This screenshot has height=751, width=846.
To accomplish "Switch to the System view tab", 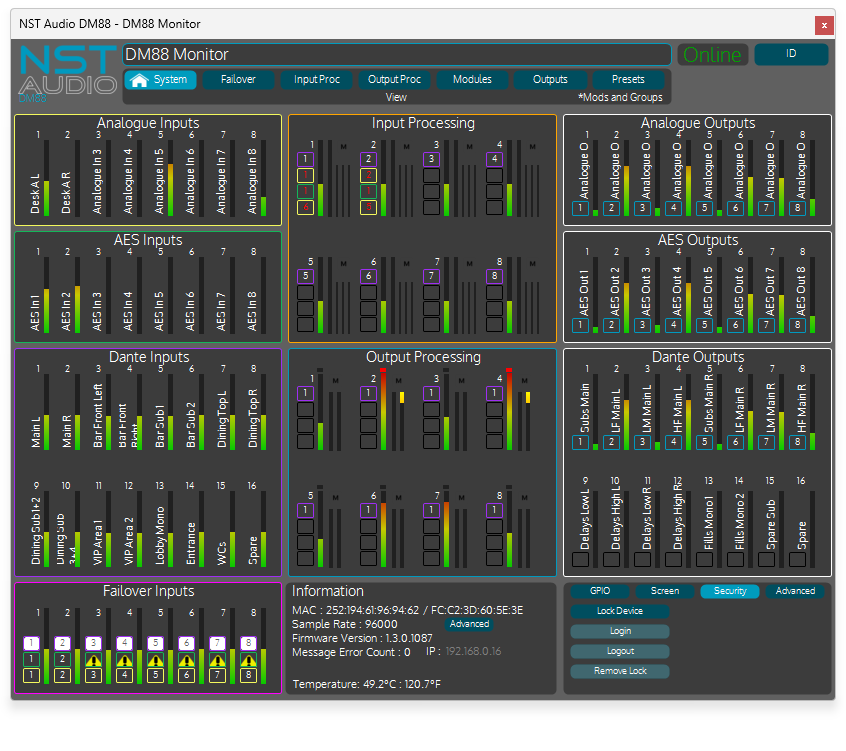I will [x=161, y=80].
